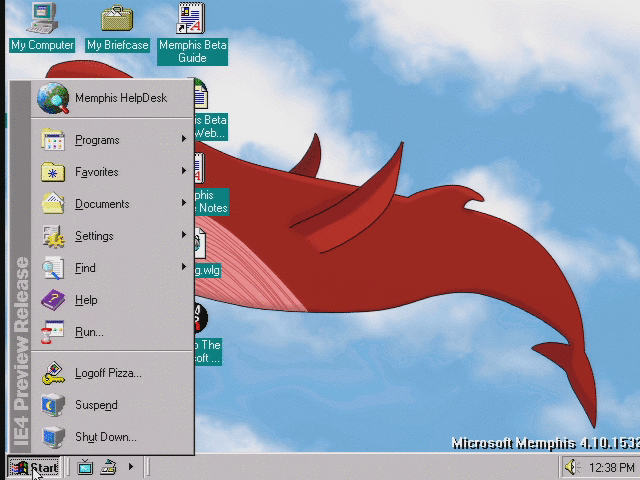640x480 pixels.
Task: Click the Suspend moon monitor icon
Action: pos(53,405)
